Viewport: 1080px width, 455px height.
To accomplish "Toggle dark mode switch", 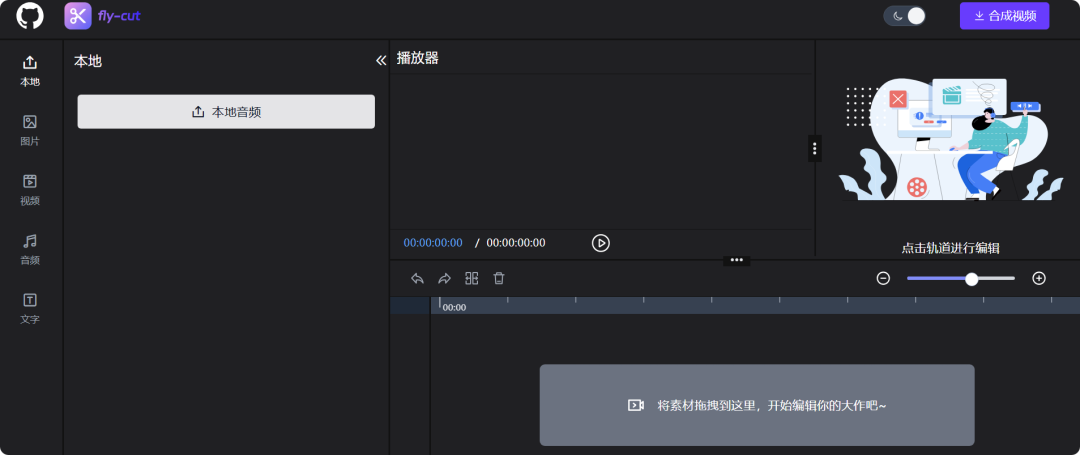I will tap(904, 16).
